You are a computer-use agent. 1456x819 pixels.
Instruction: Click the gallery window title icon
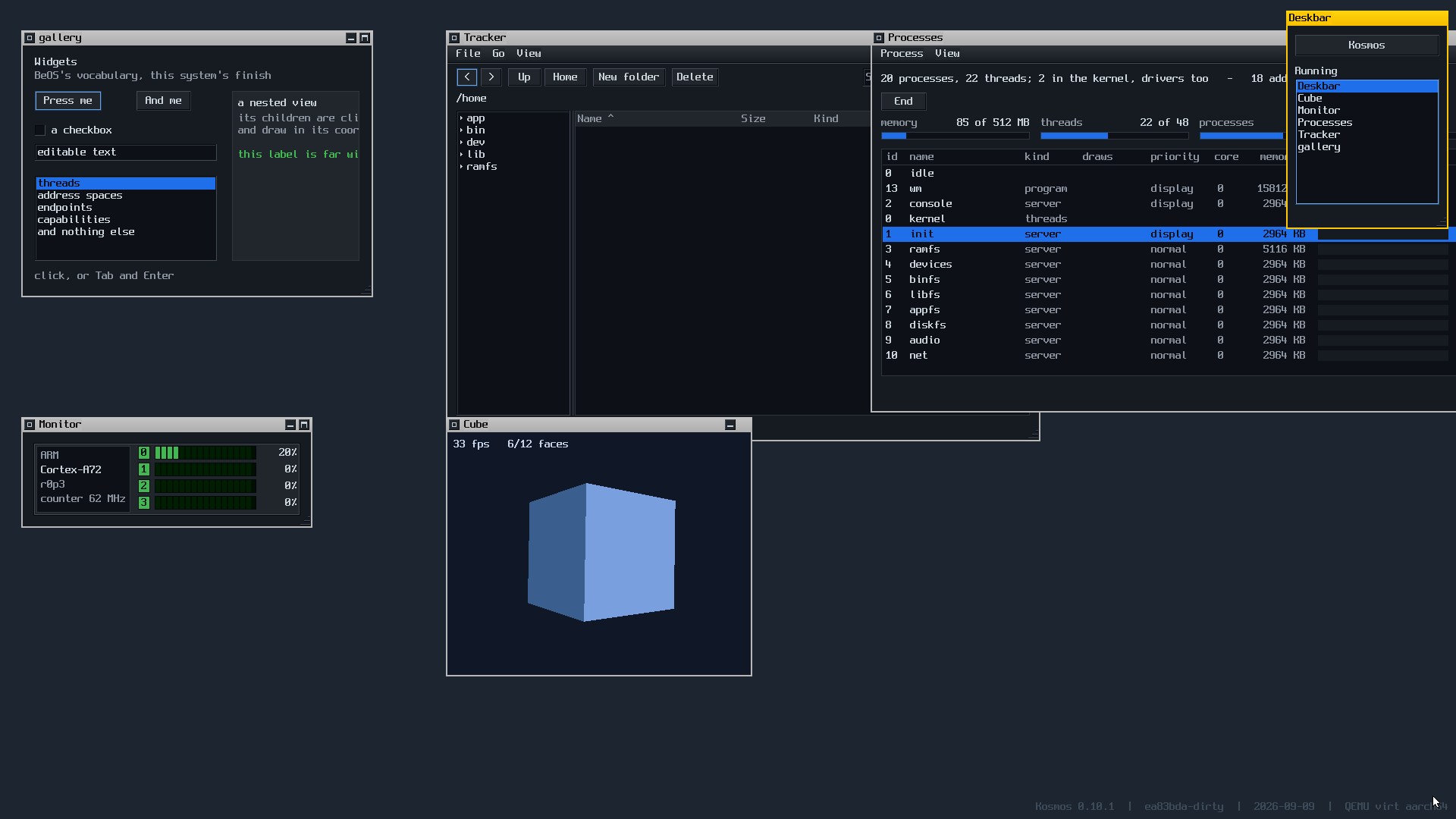30,38
